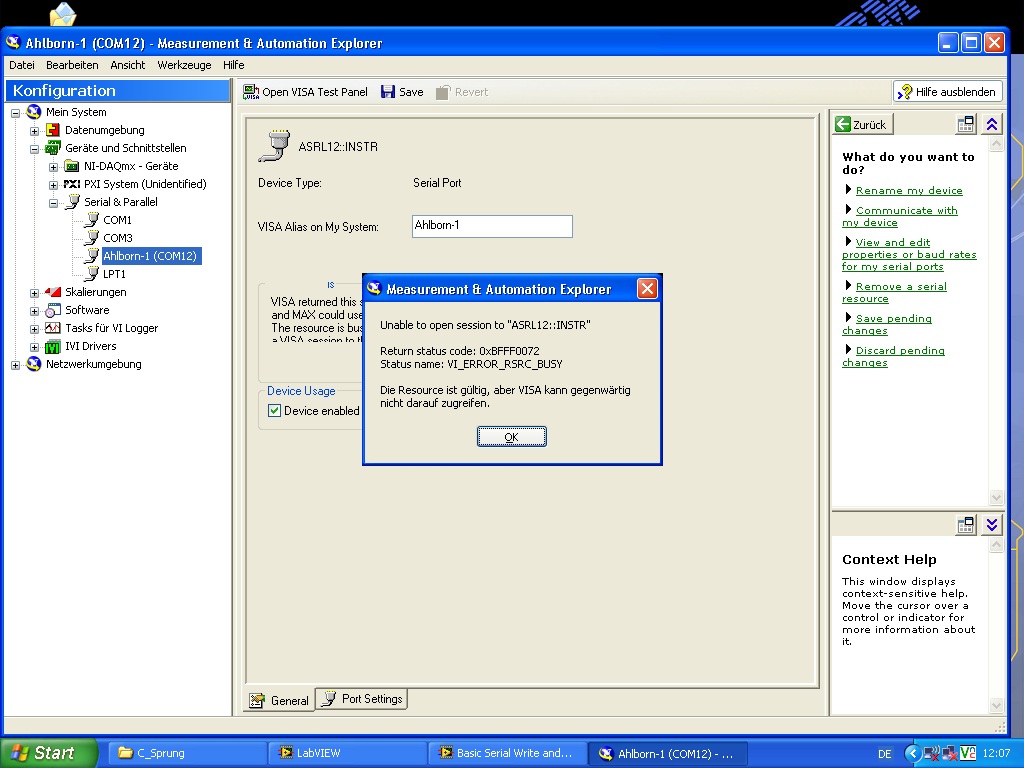1024x768 pixels.
Task: Click the Software icon in the tree
Action: (x=53, y=310)
